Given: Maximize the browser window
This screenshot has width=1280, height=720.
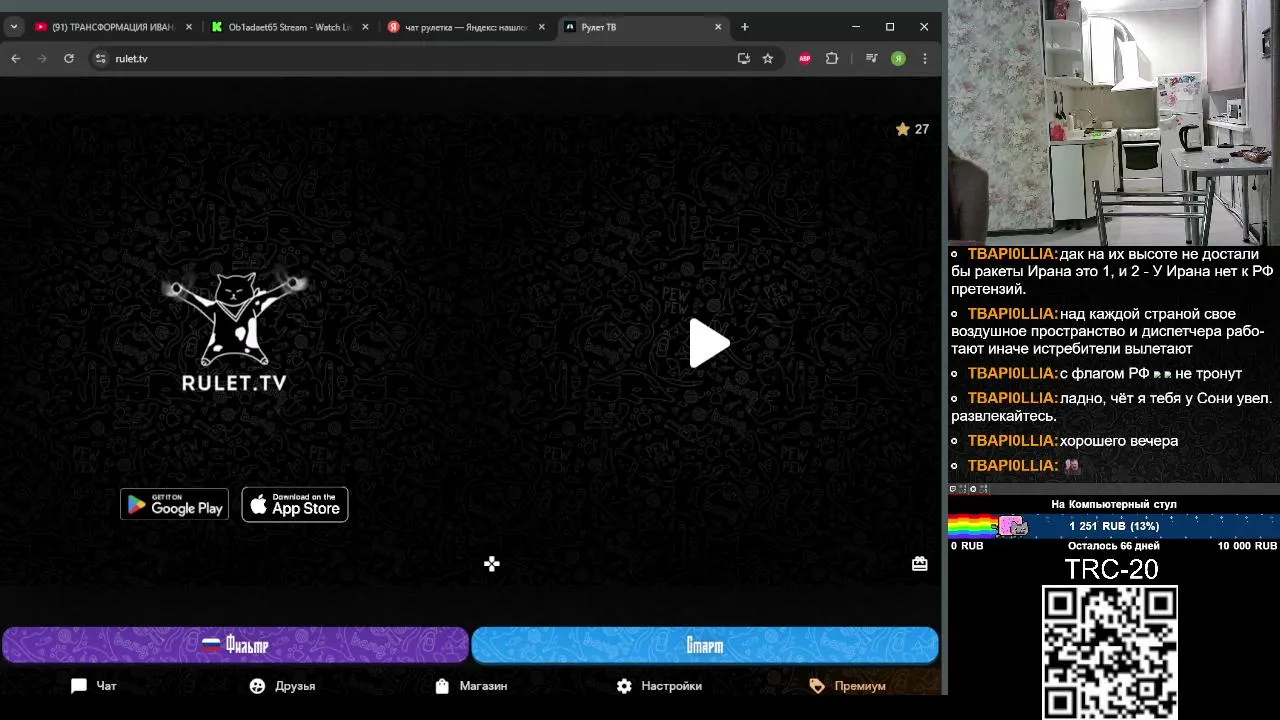Looking at the screenshot, I should [x=890, y=27].
